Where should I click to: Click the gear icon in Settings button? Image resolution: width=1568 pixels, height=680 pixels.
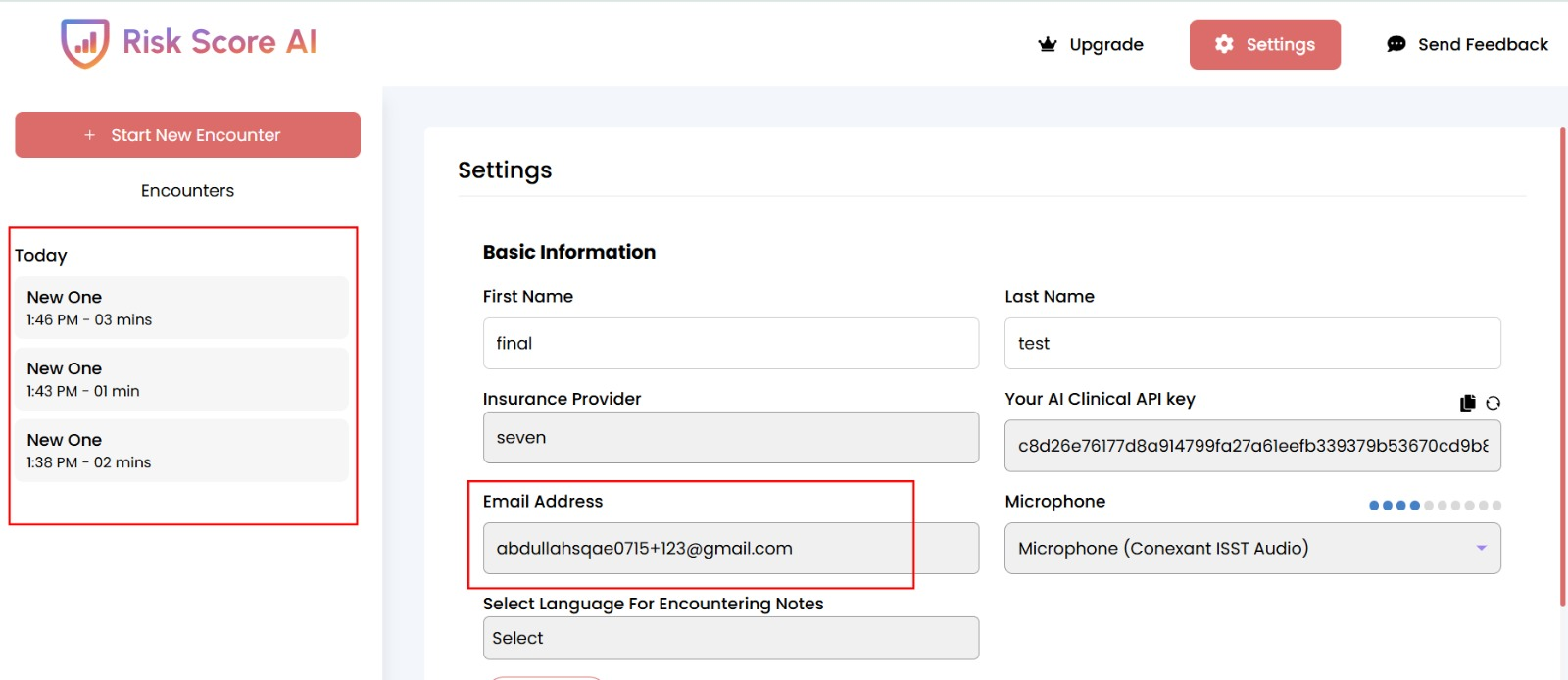(1224, 44)
